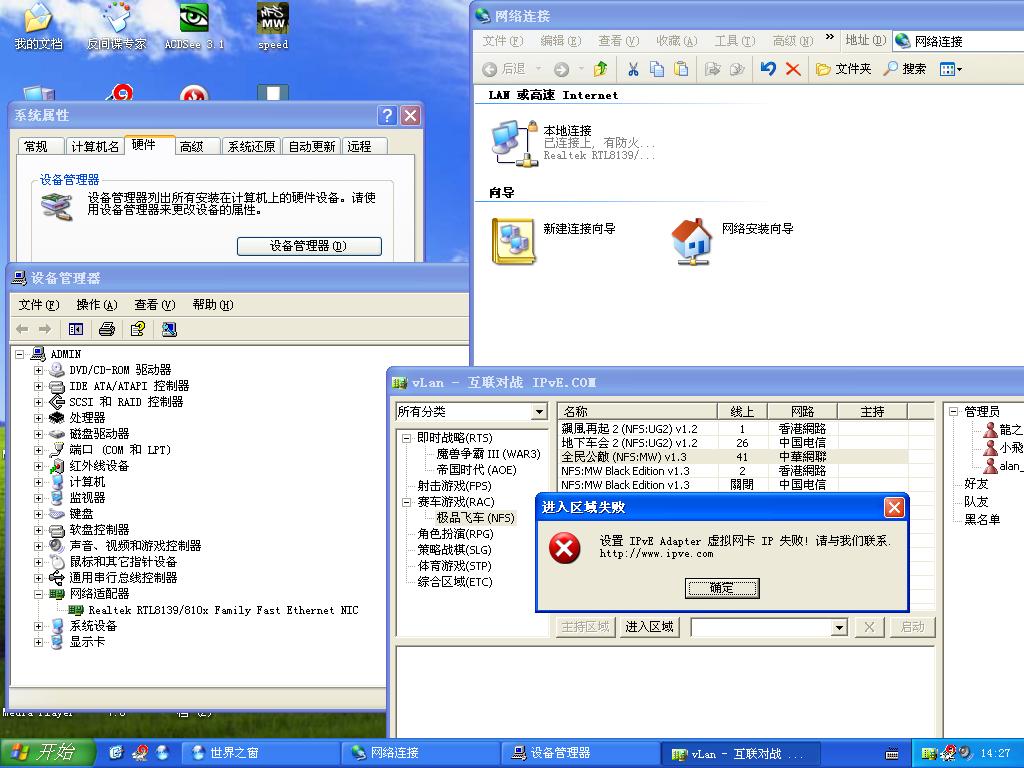Open 工具(T) menu in 网络连接
The height and width of the screenshot is (768, 1024).
[734, 40]
